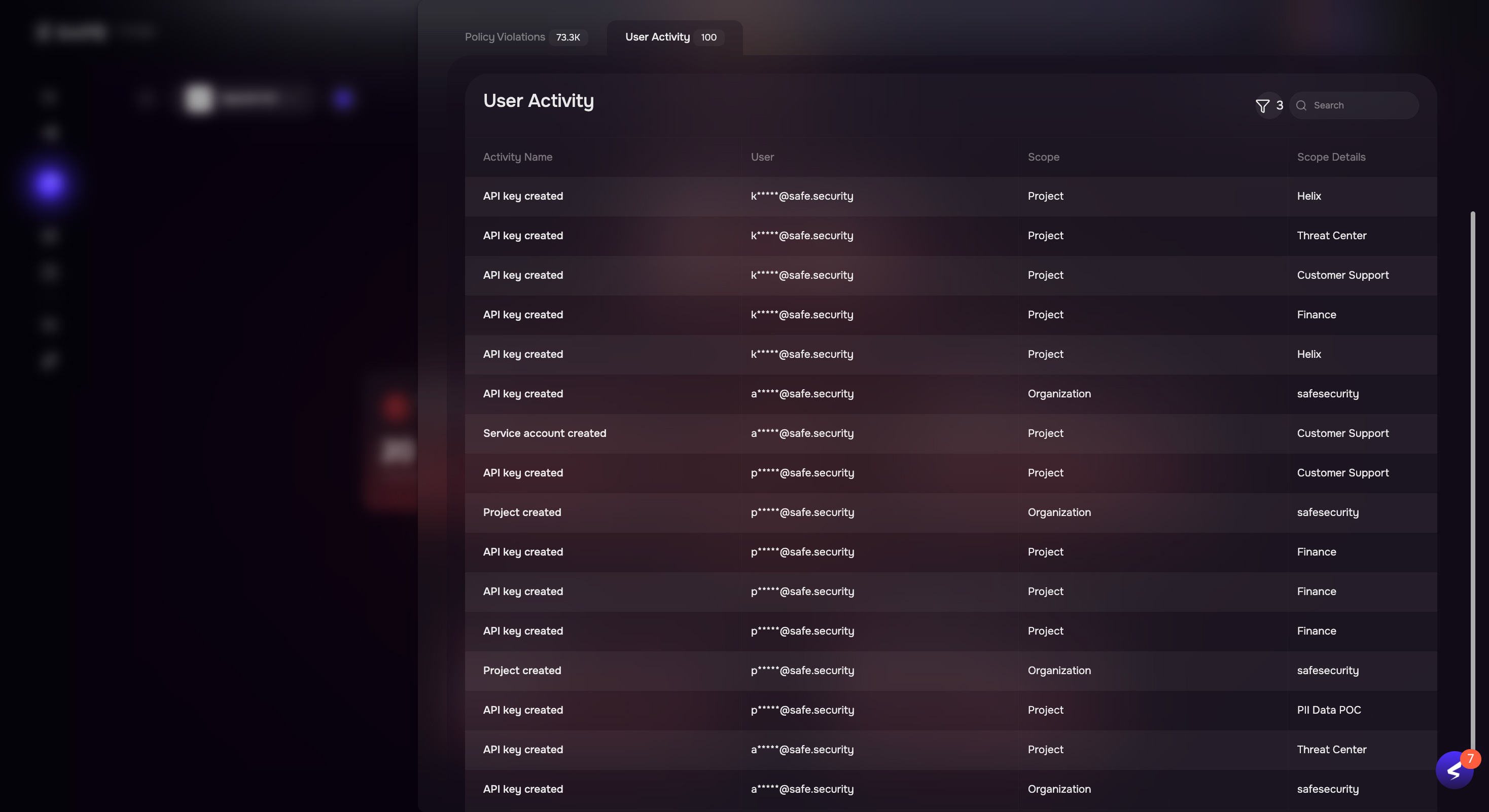The width and height of the screenshot is (1489, 812).
Task: Click the filter count number 3
Action: point(1279,106)
